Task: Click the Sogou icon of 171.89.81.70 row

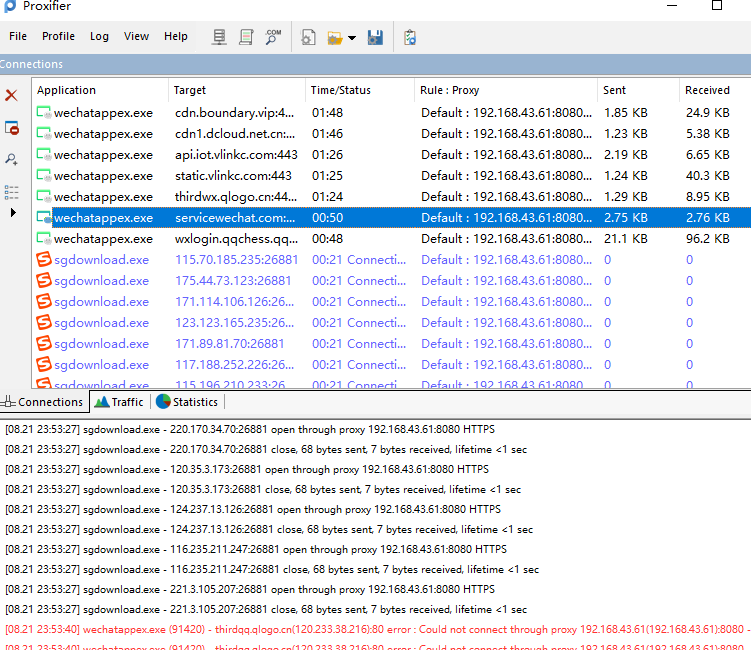Action: [x=44, y=343]
